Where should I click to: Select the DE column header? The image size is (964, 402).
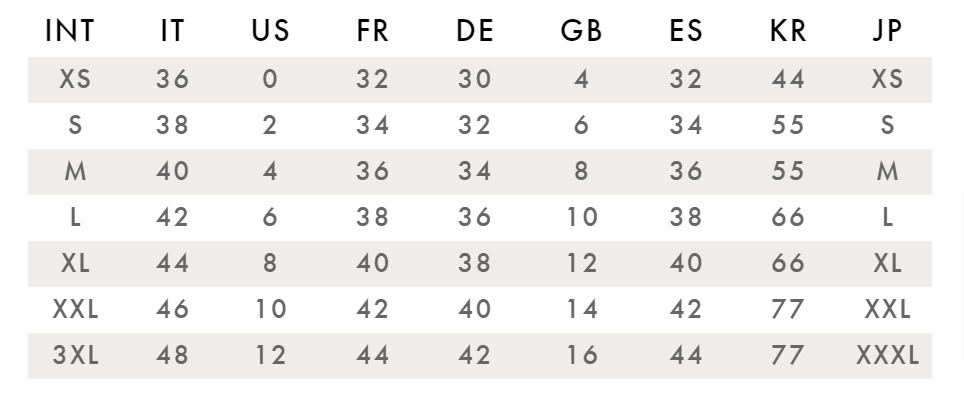[475, 30]
